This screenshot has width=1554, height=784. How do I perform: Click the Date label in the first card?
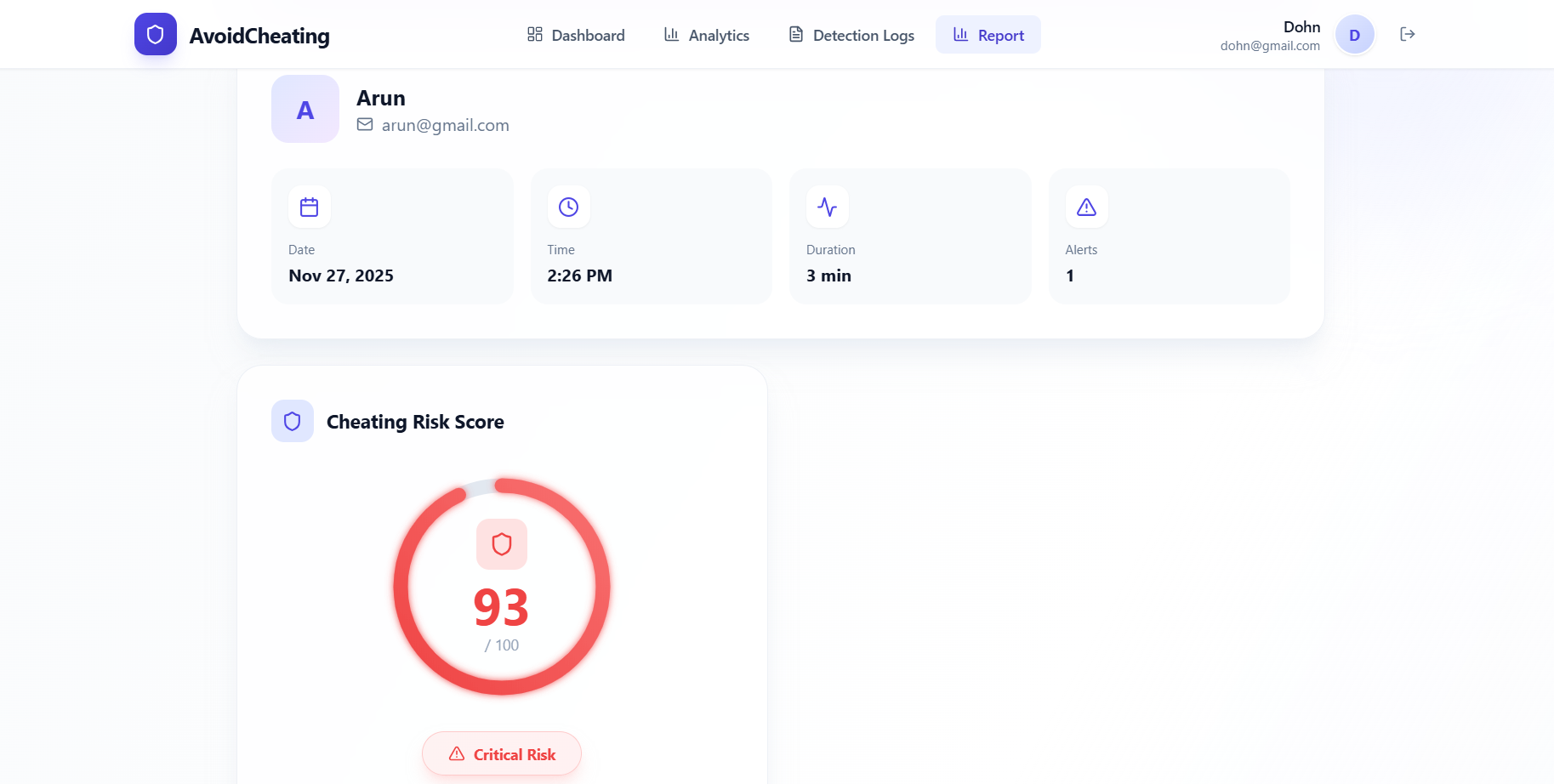(x=302, y=250)
